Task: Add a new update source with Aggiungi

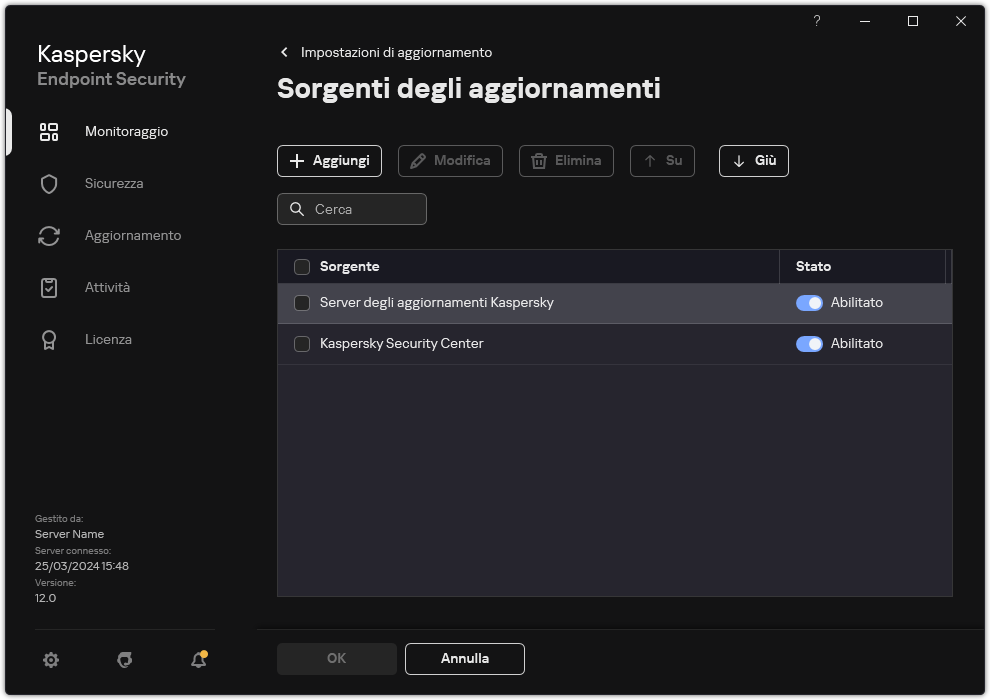Action: [329, 160]
